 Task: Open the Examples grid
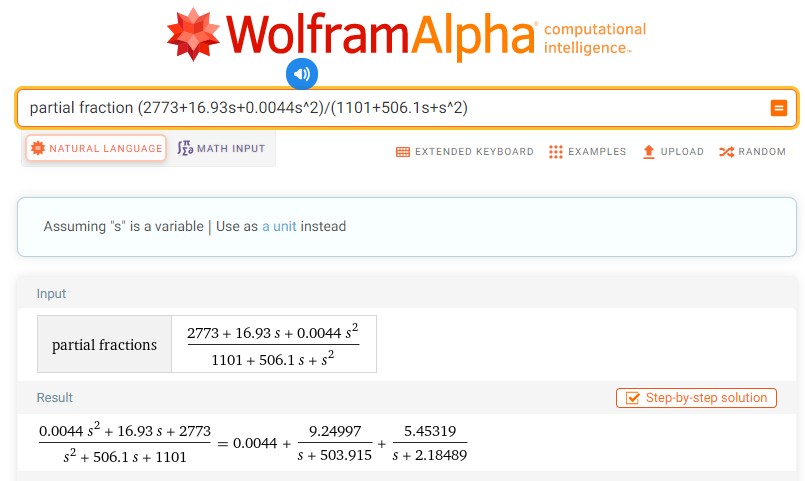(587, 152)
